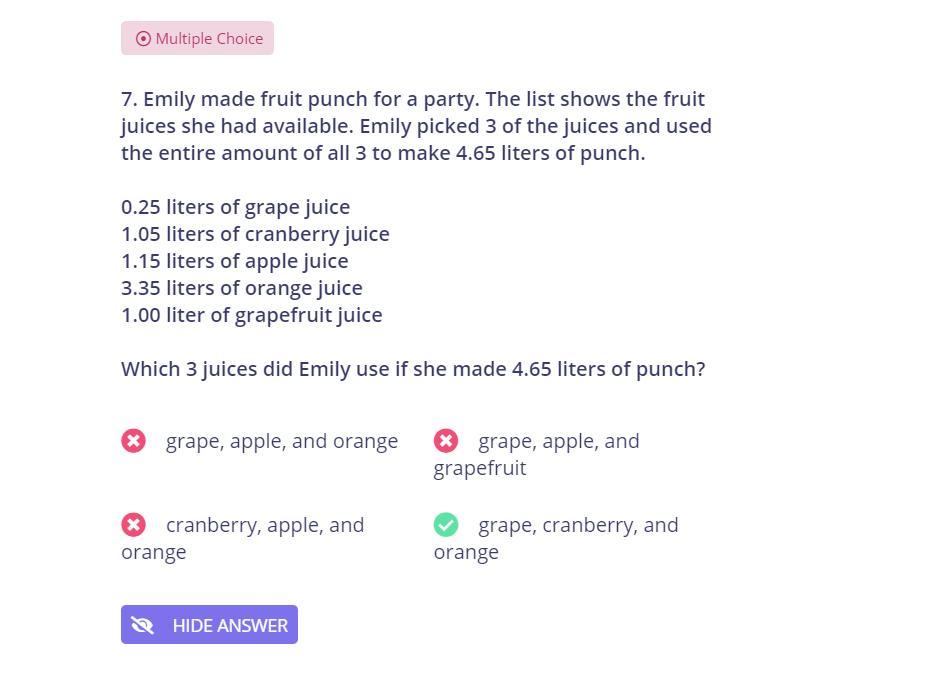Click red X beside grape, apple, and grapefruit

click(x=446, y=441)
